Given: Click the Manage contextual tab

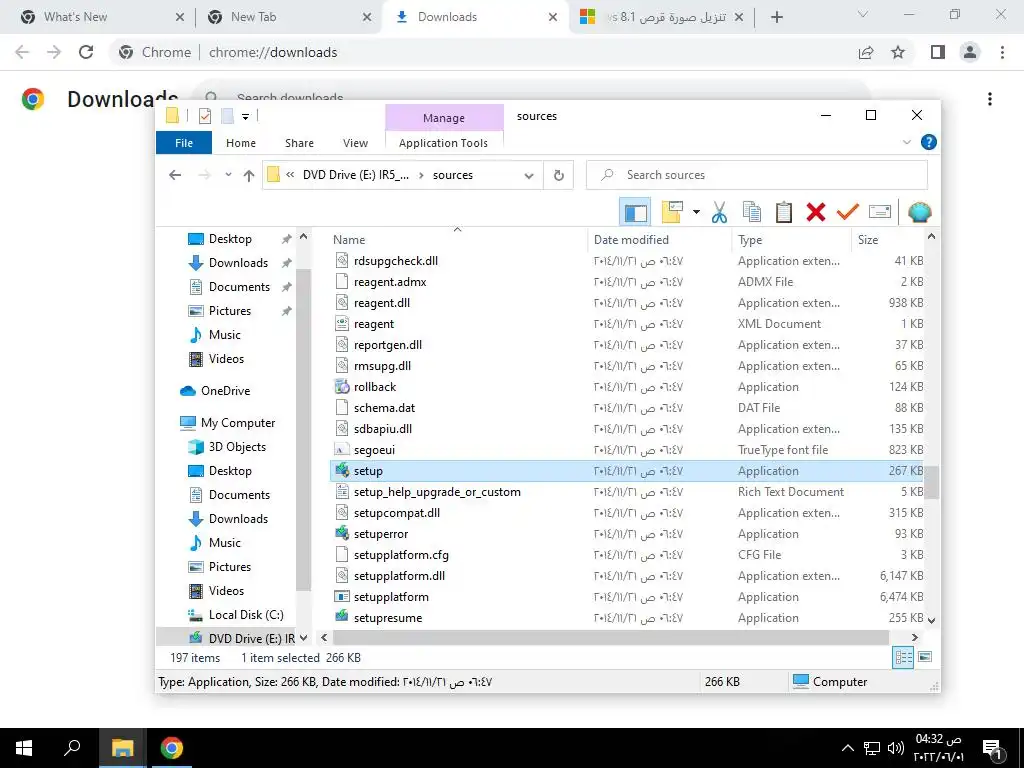Looking at the screenshot, I should point(444,118).
